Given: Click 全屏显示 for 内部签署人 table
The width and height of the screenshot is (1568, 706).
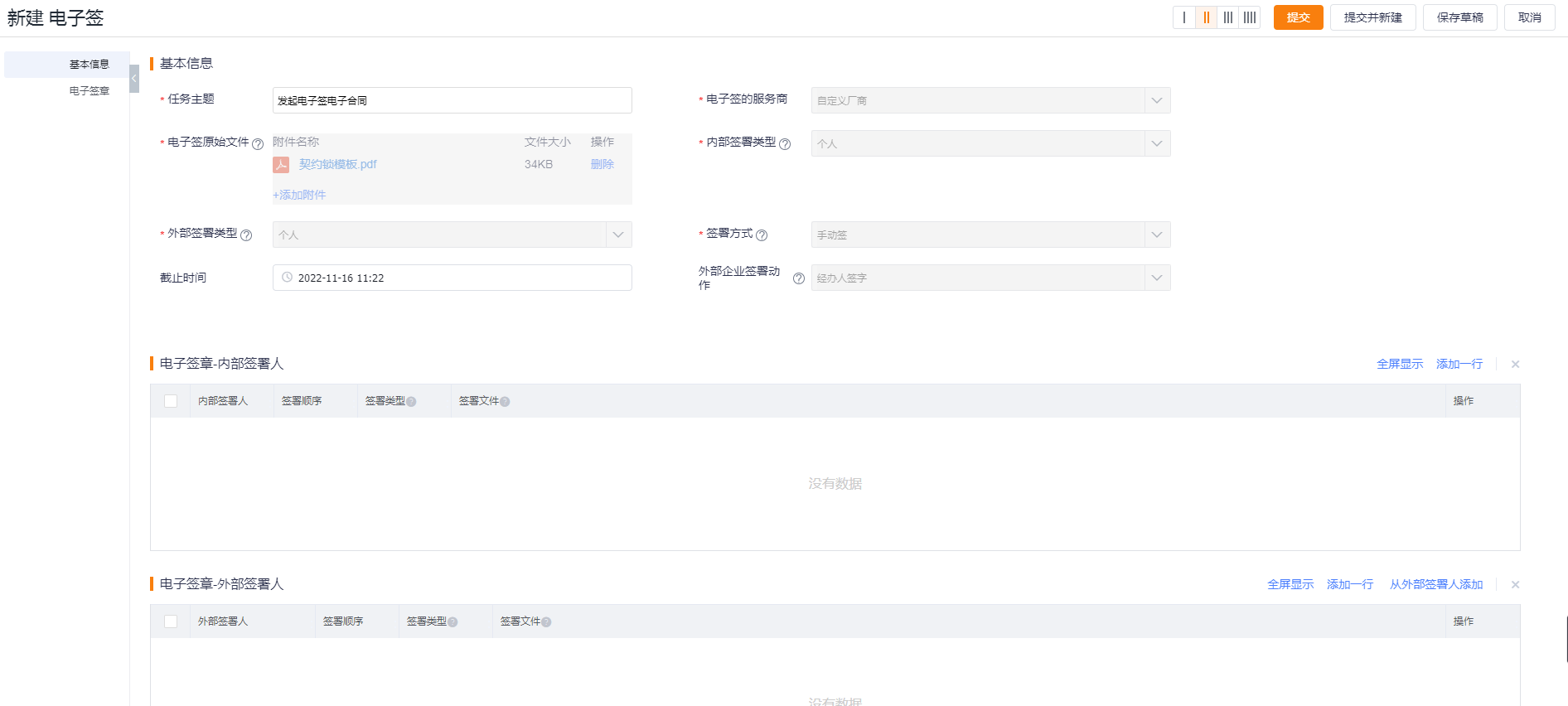Looking at the screenshot, I should pos(1400,364).
